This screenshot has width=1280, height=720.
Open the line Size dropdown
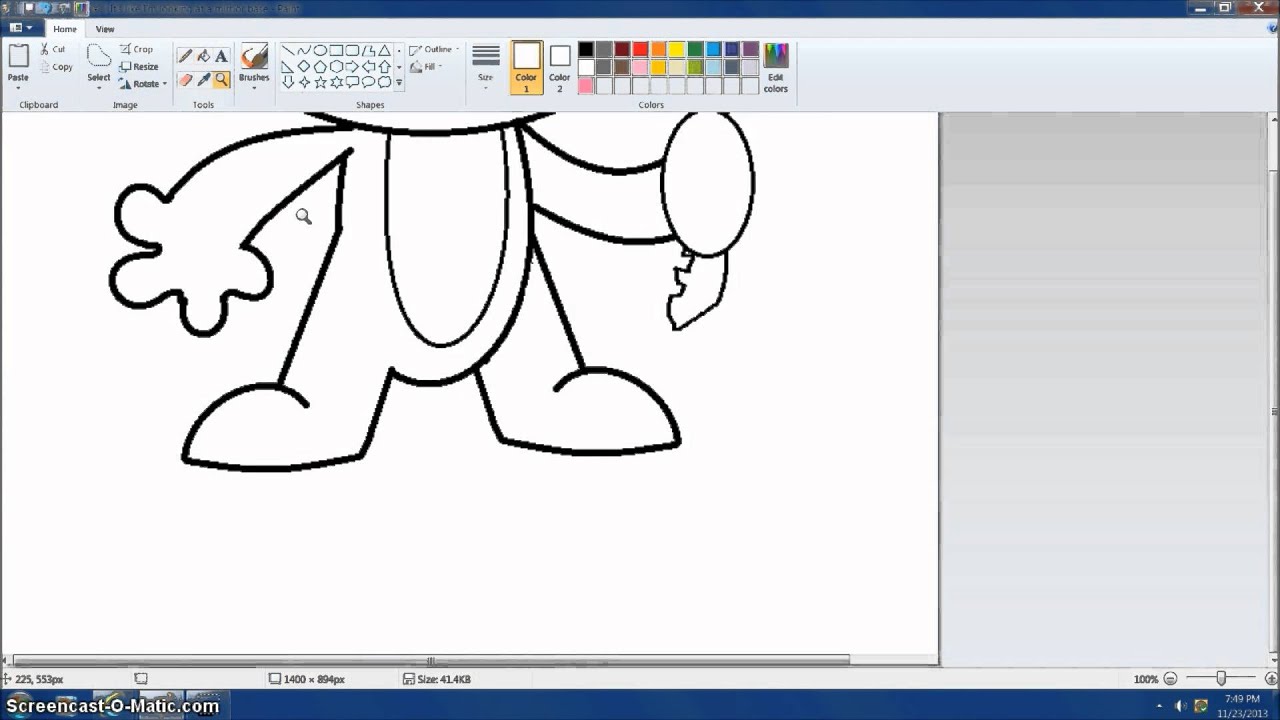click(x=486, y=68)
